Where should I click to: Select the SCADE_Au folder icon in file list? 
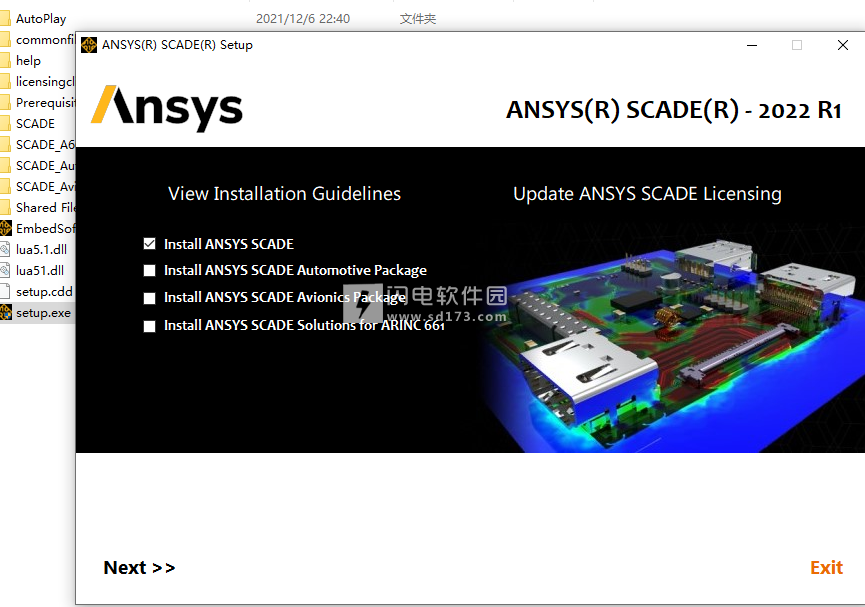(x=5, y=166)
